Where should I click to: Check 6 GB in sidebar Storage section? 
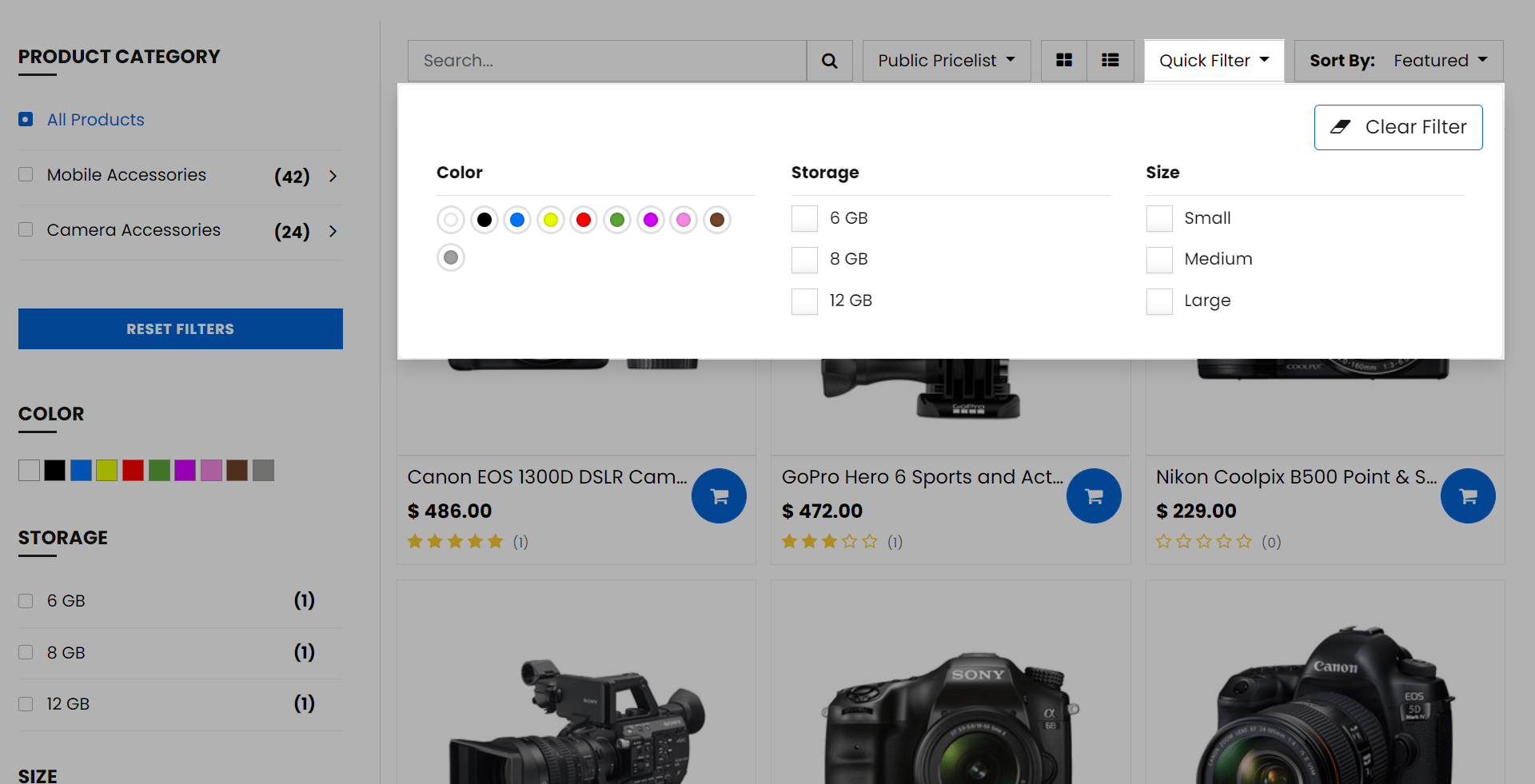(26, 601)
